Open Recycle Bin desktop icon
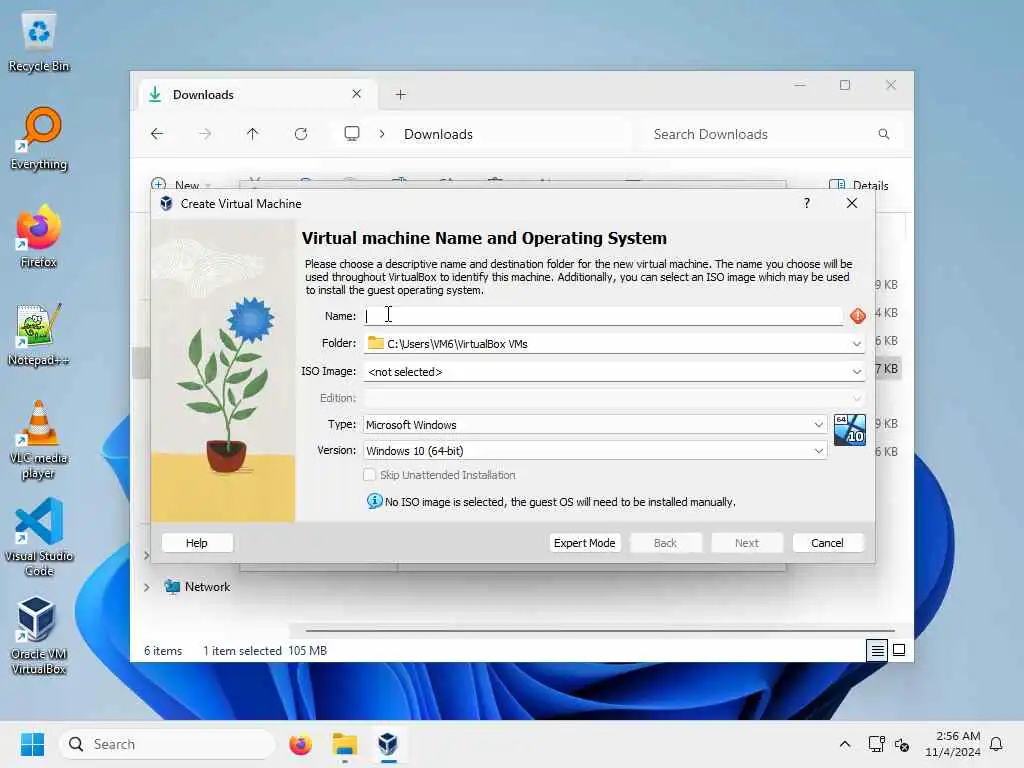Screen dimensions: 1024x768 (39, 42)
